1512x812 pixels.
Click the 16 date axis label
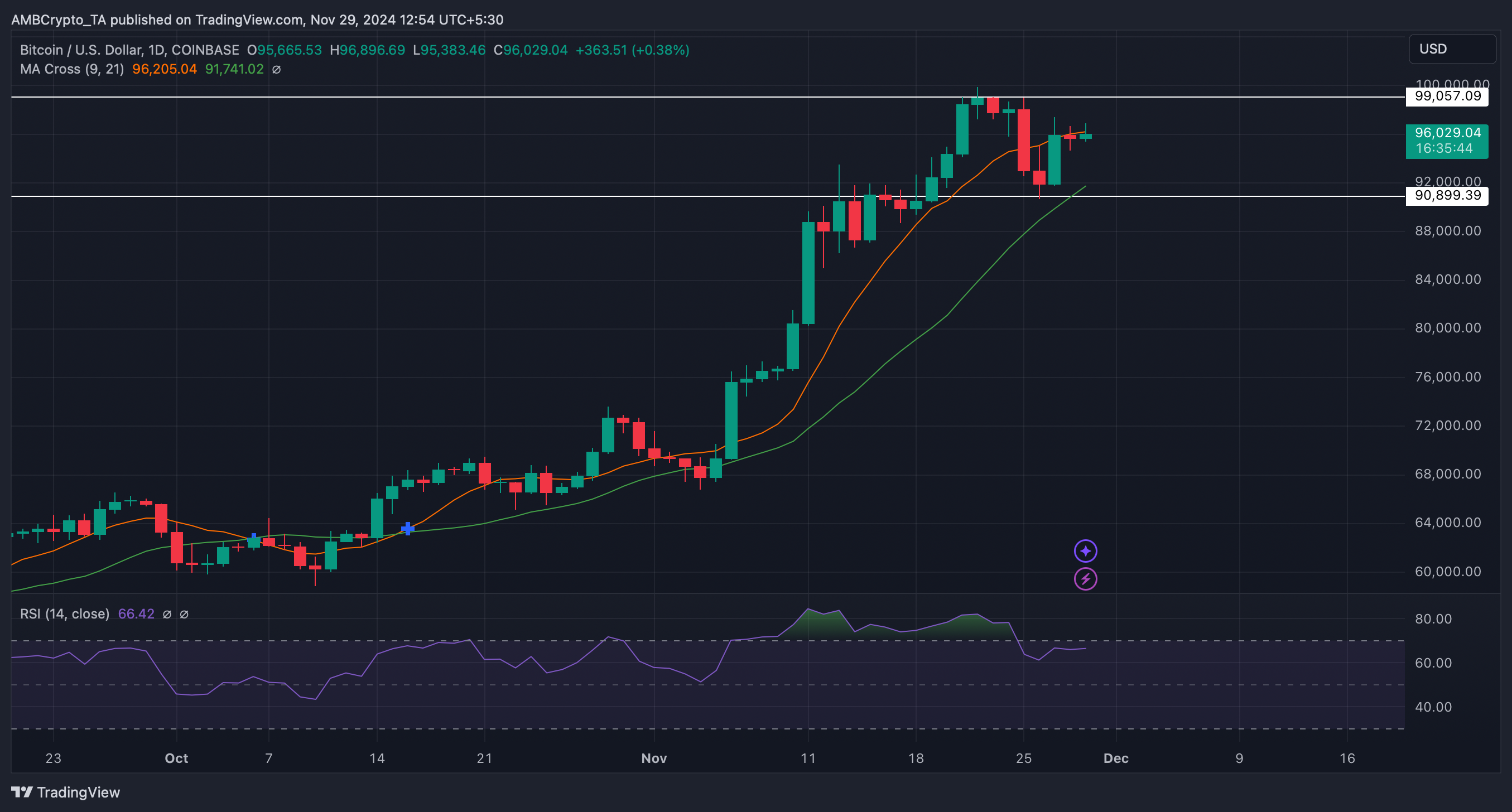click(1347, 758)
